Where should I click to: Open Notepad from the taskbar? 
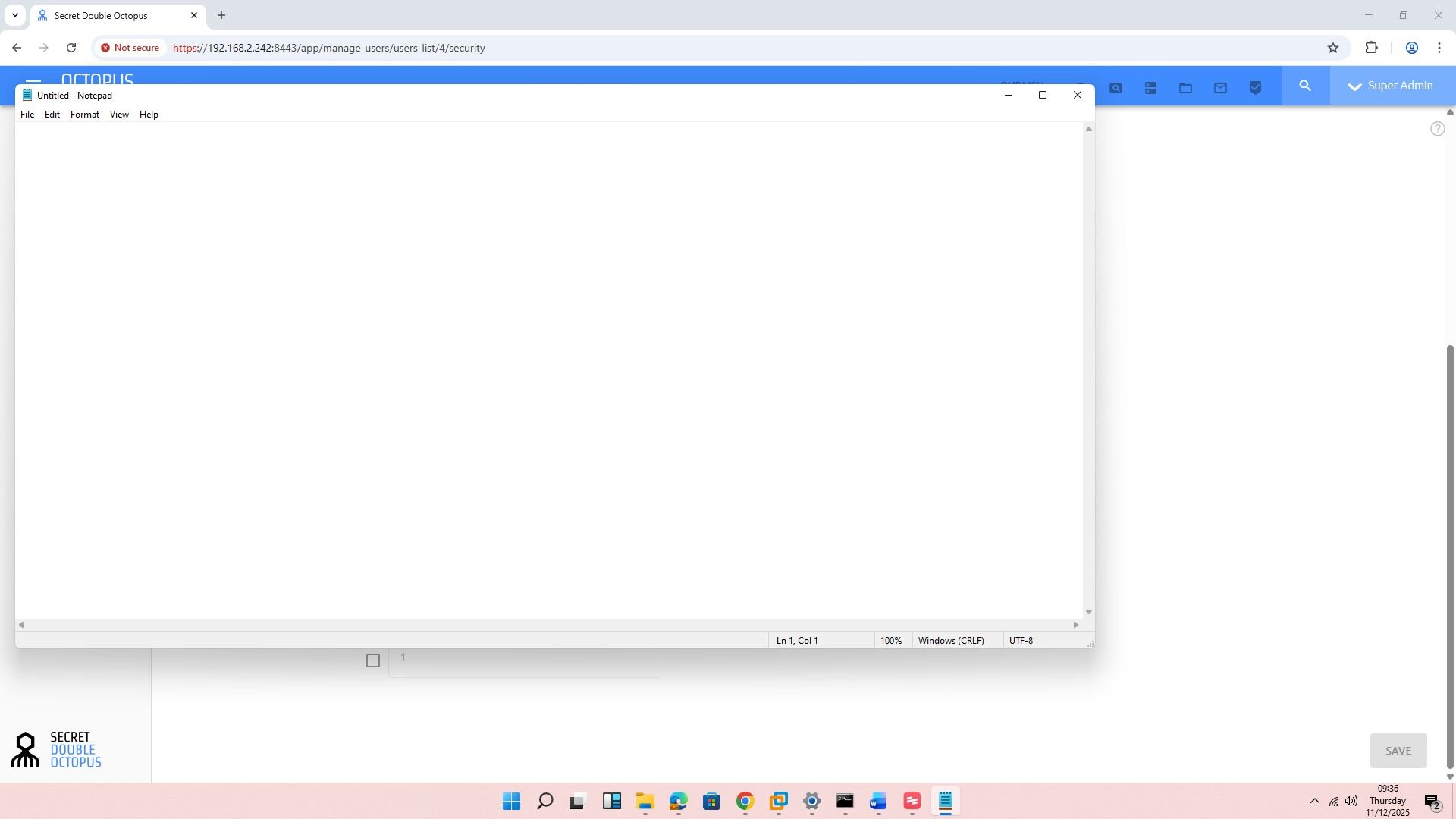pos(945,801)
